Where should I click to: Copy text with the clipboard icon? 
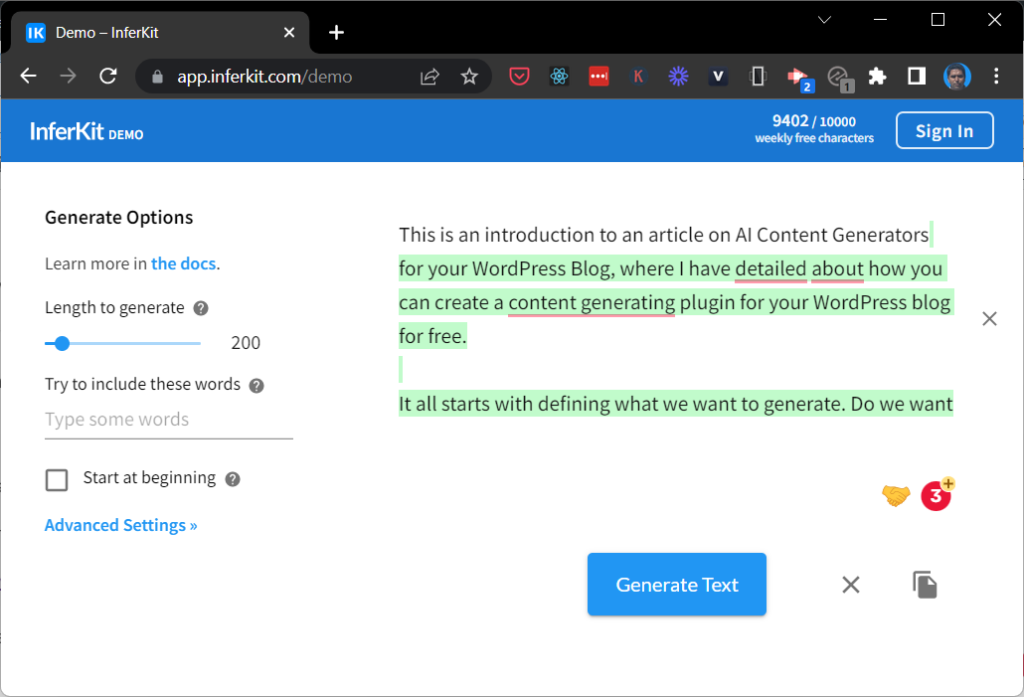click(x=925, y=585)
